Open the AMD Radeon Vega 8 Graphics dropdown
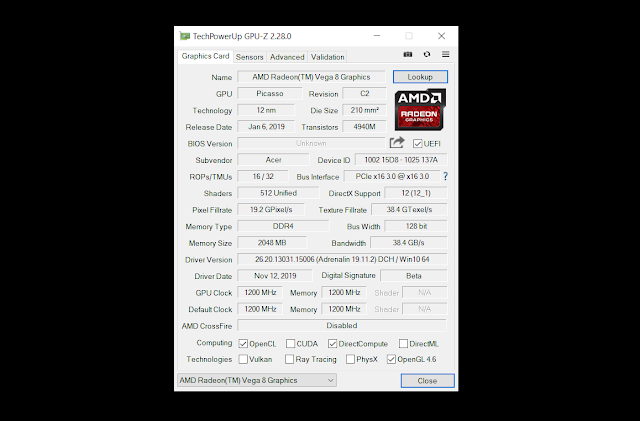 (x=257, y=380)
